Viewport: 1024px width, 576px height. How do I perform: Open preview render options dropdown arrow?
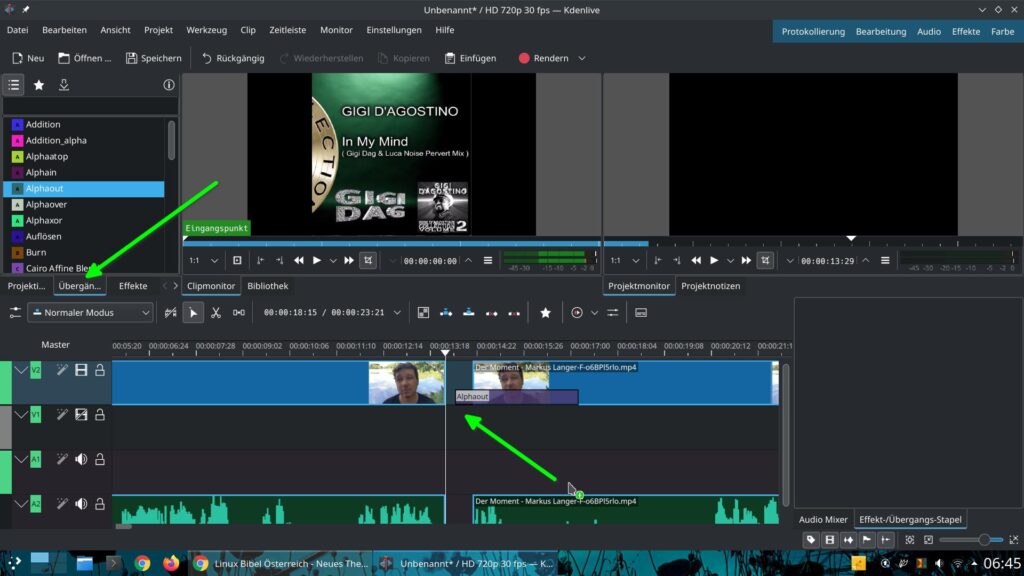(x=594, y=313)
